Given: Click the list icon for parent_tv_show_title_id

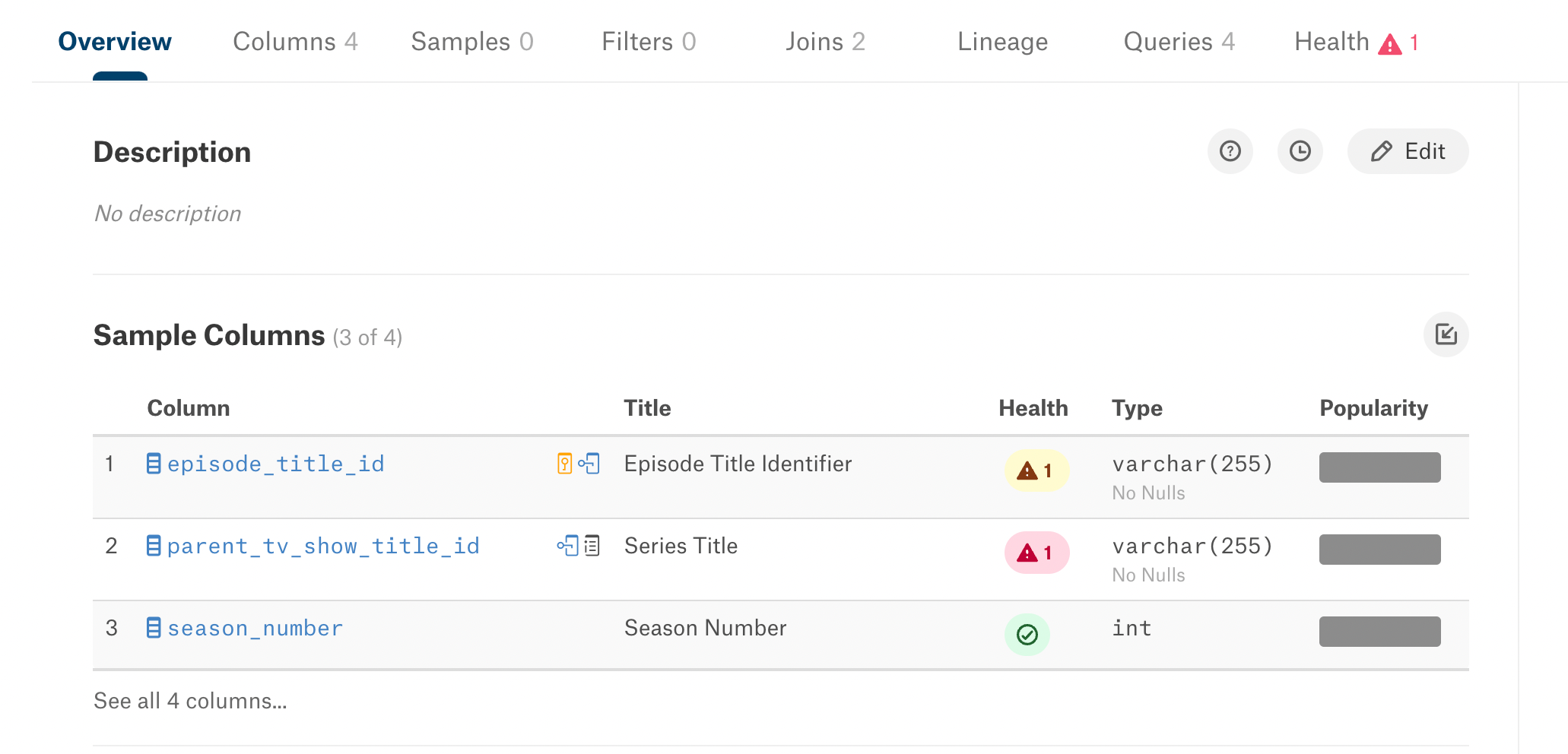Looking at the screenshot, I should [592, 546].
